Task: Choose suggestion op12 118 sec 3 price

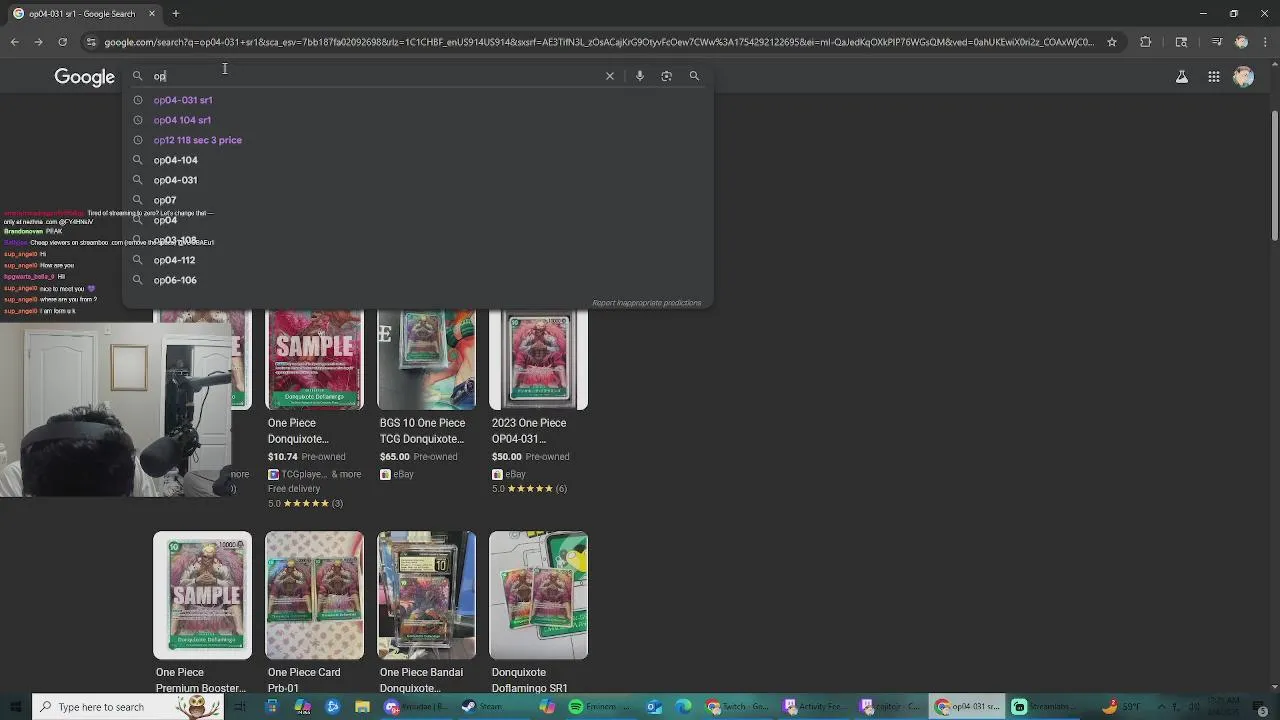Action: tap(198, 140)
